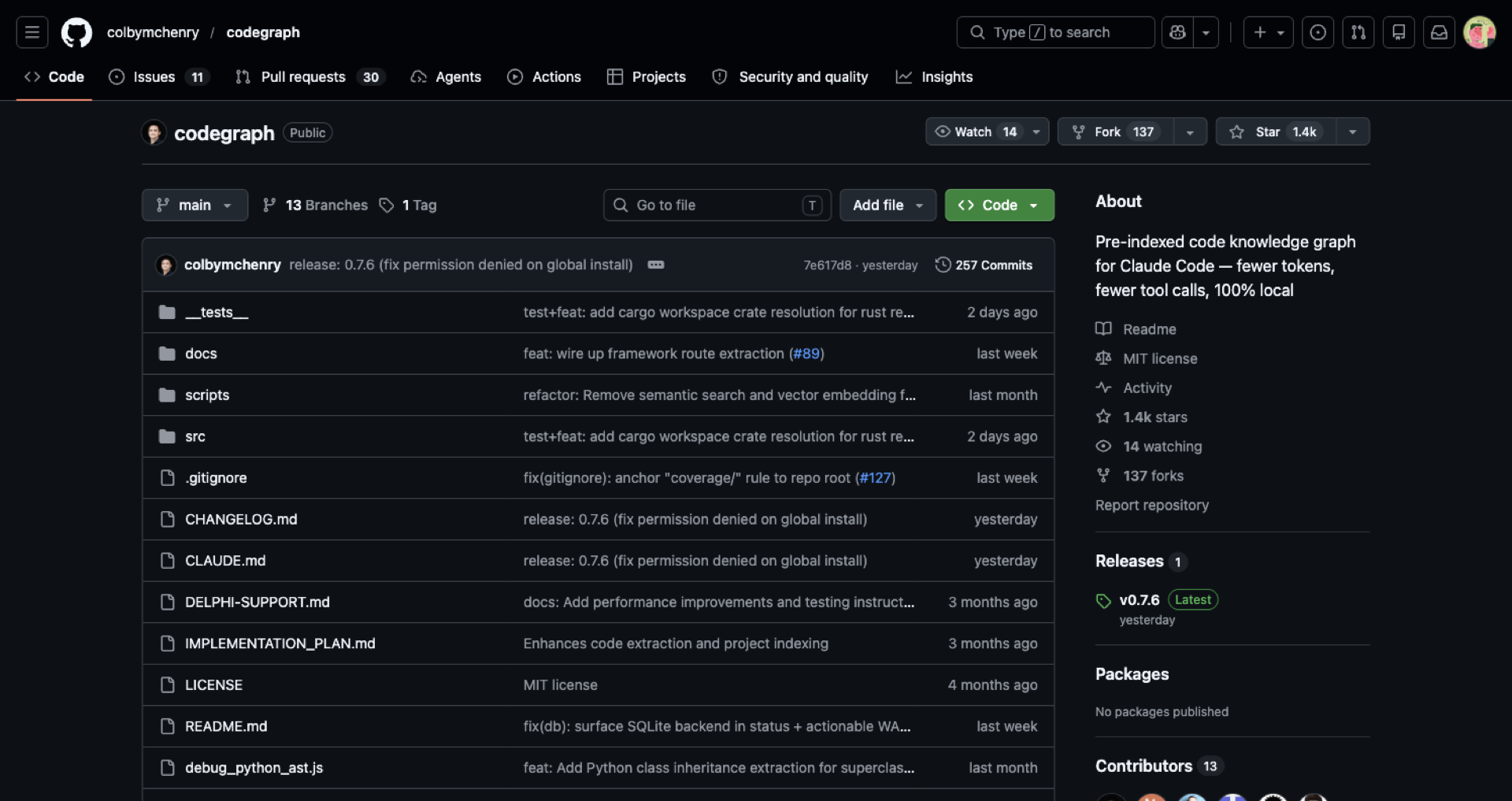Open the Watch notifications dropdown

[987, 132]
